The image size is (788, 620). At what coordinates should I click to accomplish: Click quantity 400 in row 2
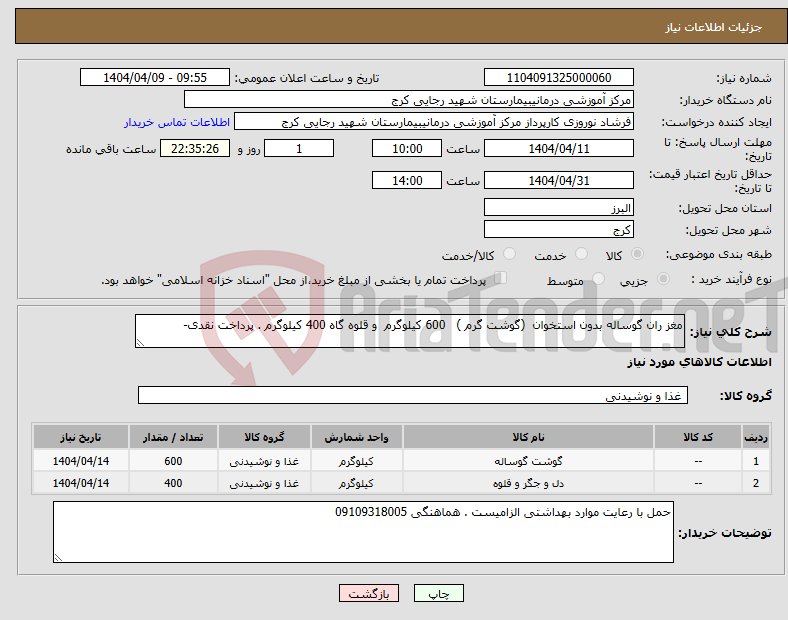(x=173, y=483)
